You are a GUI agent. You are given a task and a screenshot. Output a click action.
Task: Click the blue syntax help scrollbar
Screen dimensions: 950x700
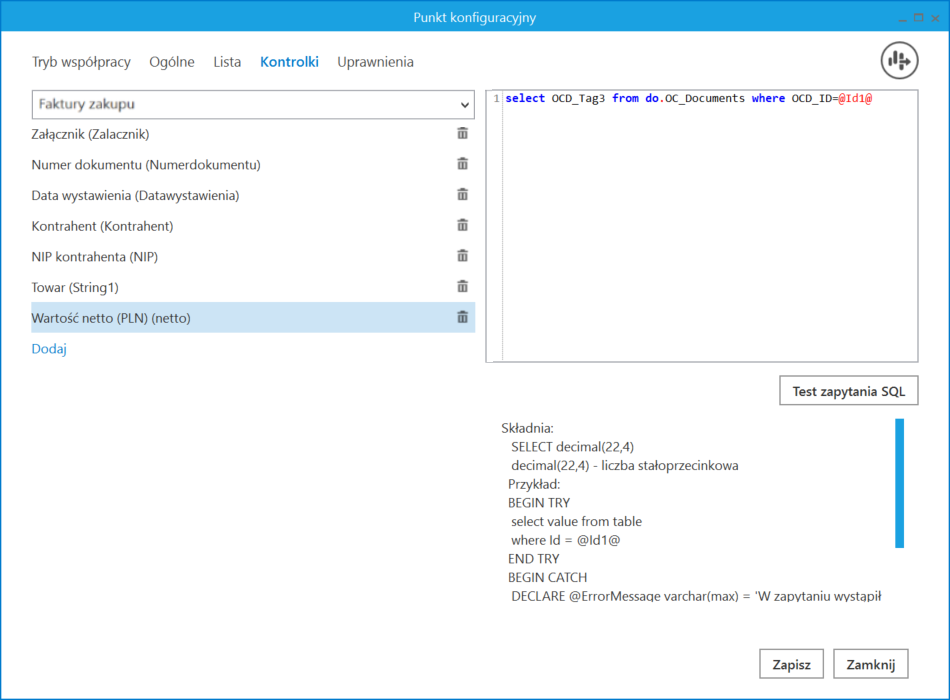[899, 483]
